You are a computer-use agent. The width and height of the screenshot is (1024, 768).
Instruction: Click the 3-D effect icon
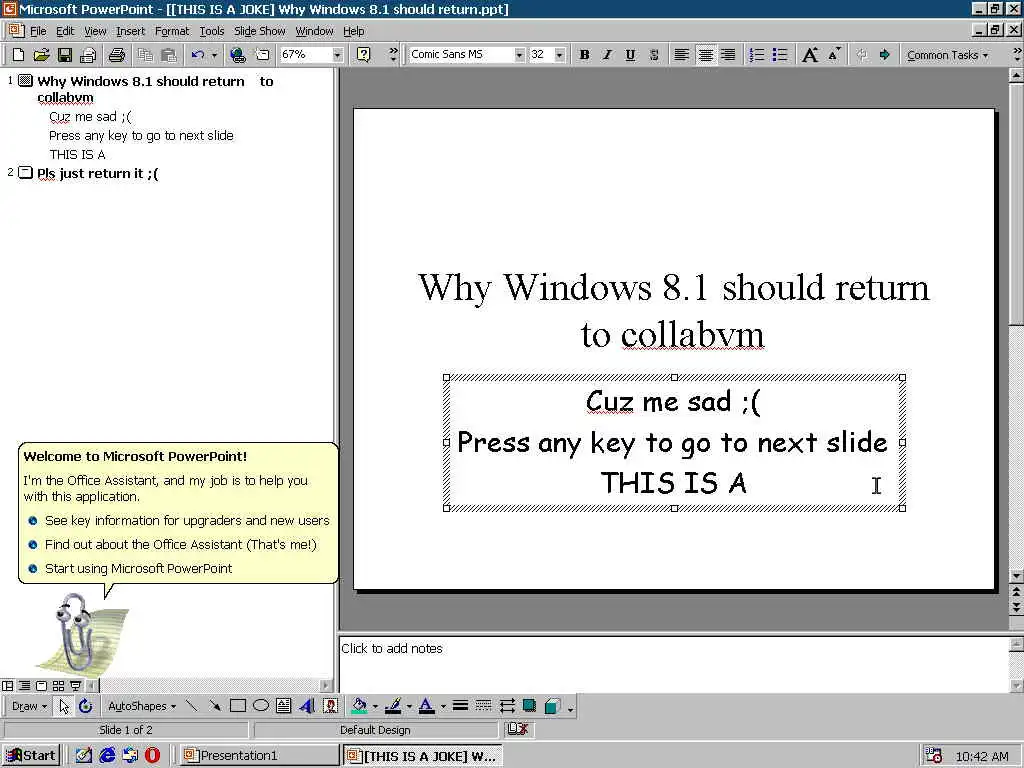coord(552,706)
